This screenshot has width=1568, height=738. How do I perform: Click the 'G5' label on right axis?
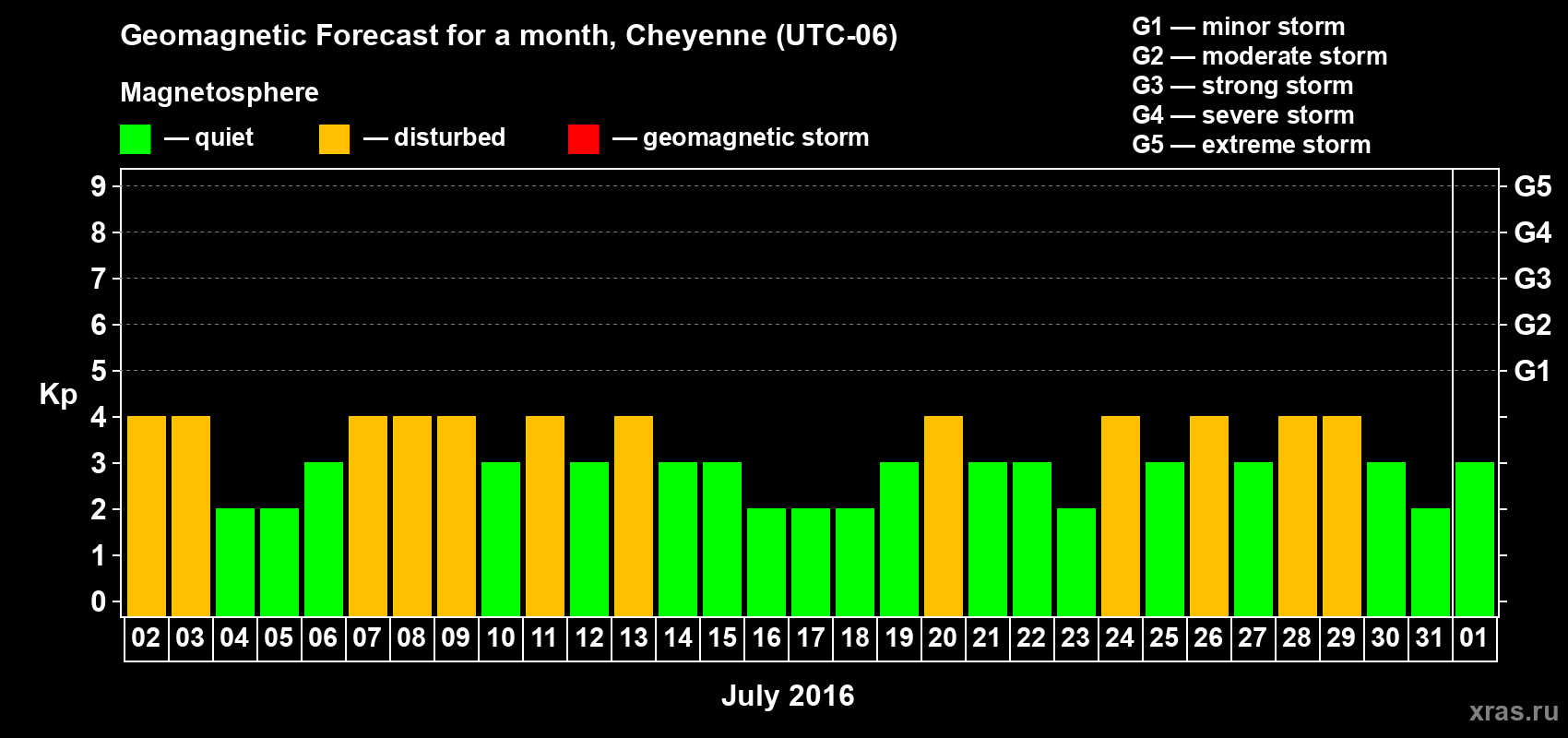click(1533, 186)
